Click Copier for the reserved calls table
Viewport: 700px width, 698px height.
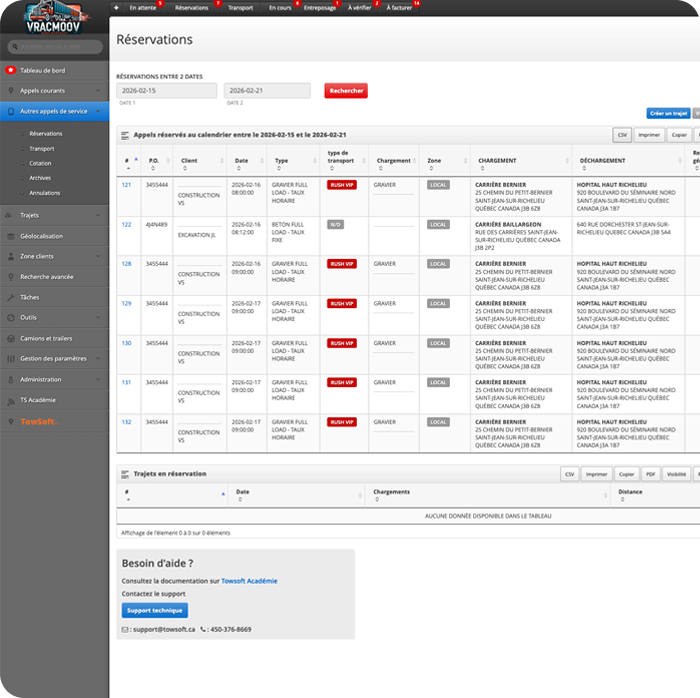click(x=679, y=135)
